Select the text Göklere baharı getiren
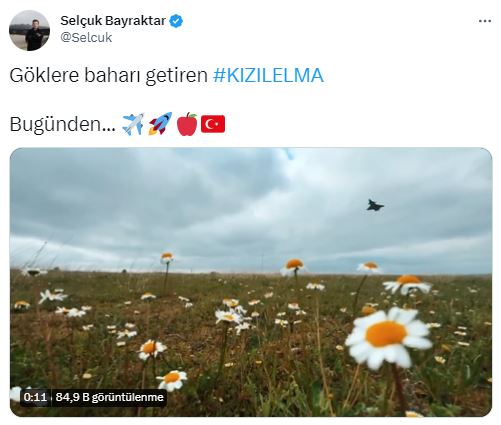Viewport: 501px width, 425px height. coord(109,75)
